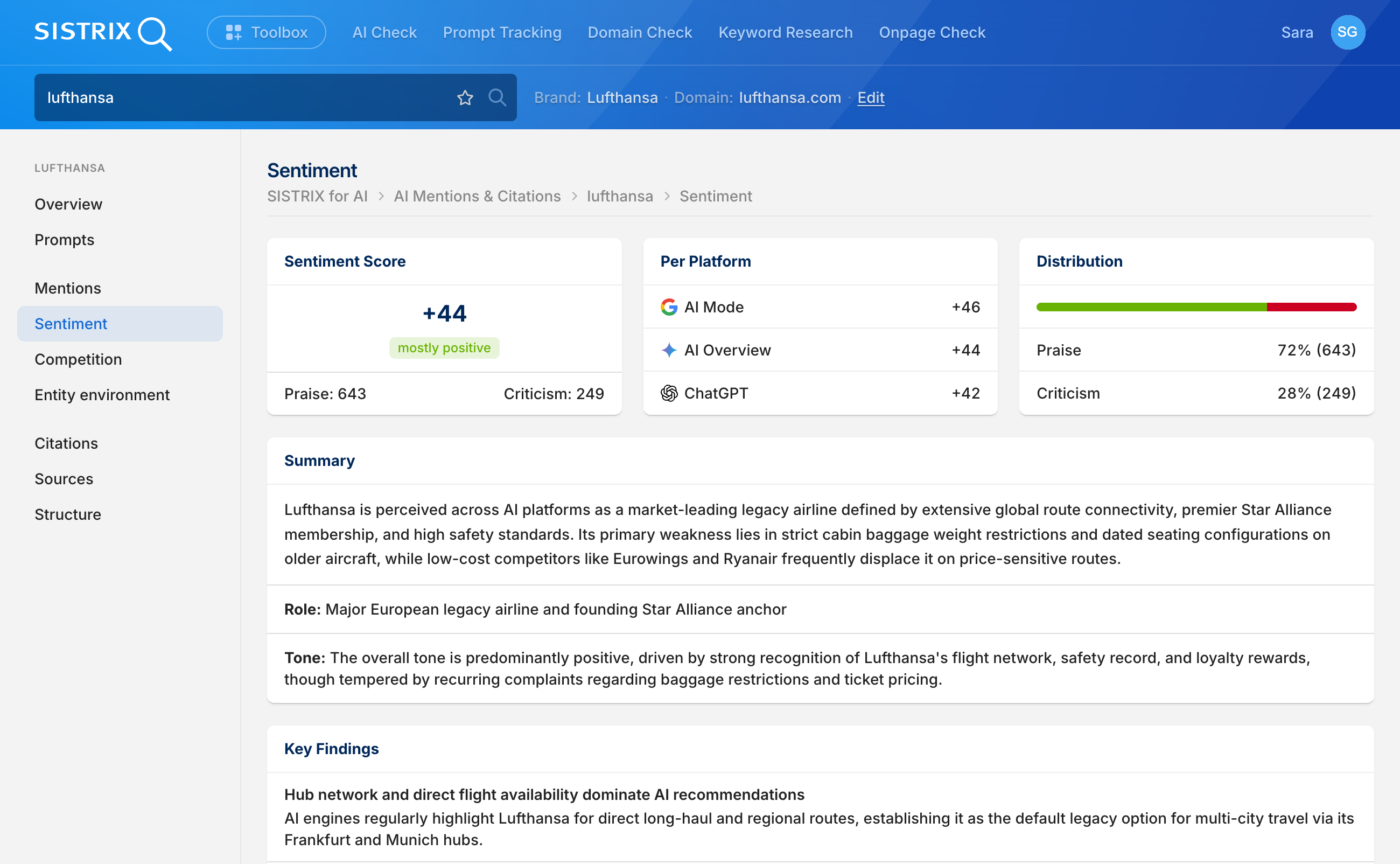Open Domain Check
Screen dimensions: 1400x864
point(640,32)
